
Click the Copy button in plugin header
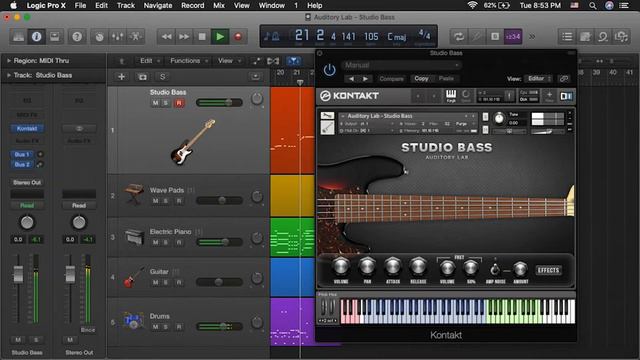pos(421,79)
